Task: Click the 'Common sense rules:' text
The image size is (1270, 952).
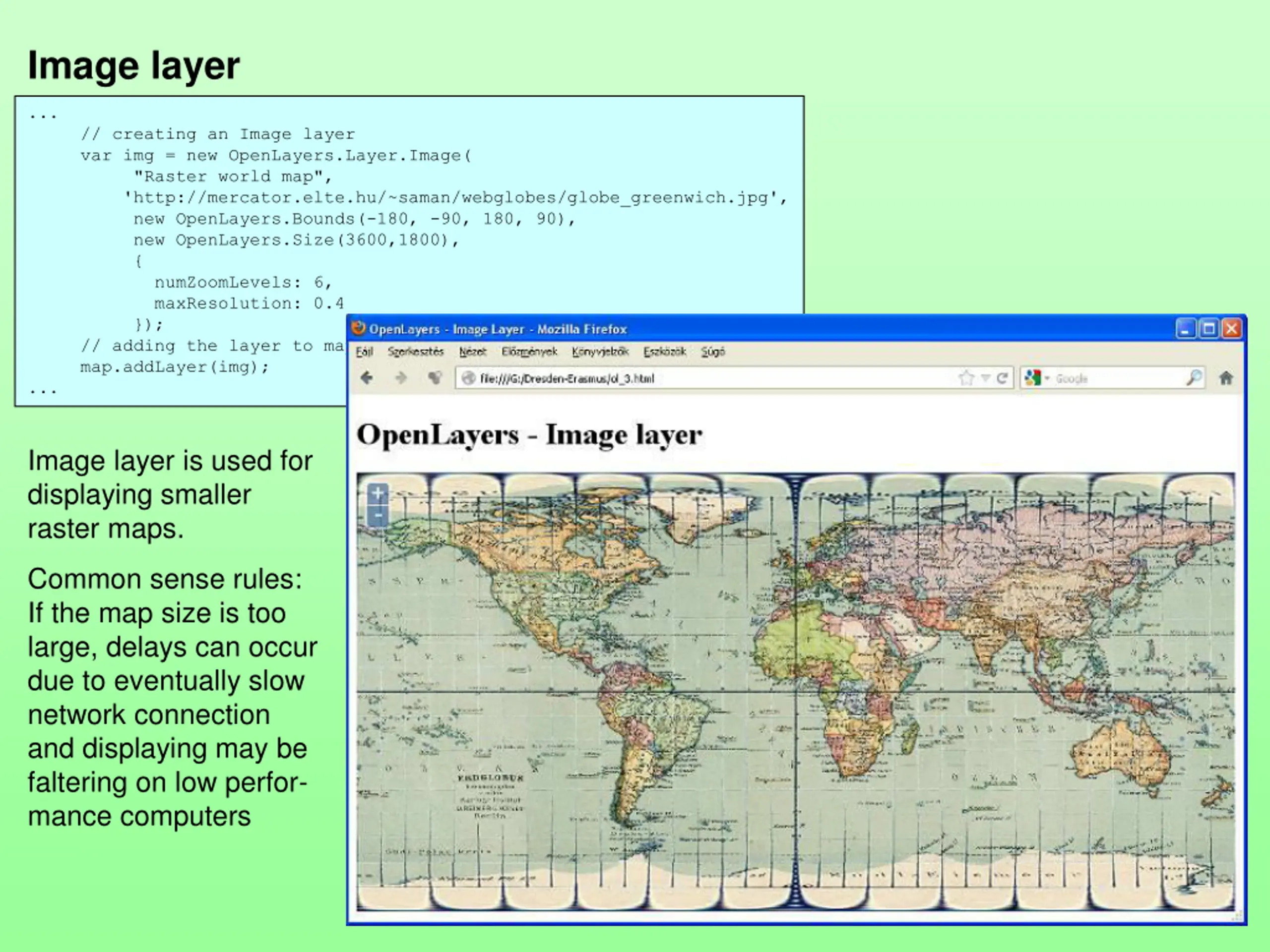Action: tap(165, 579)
